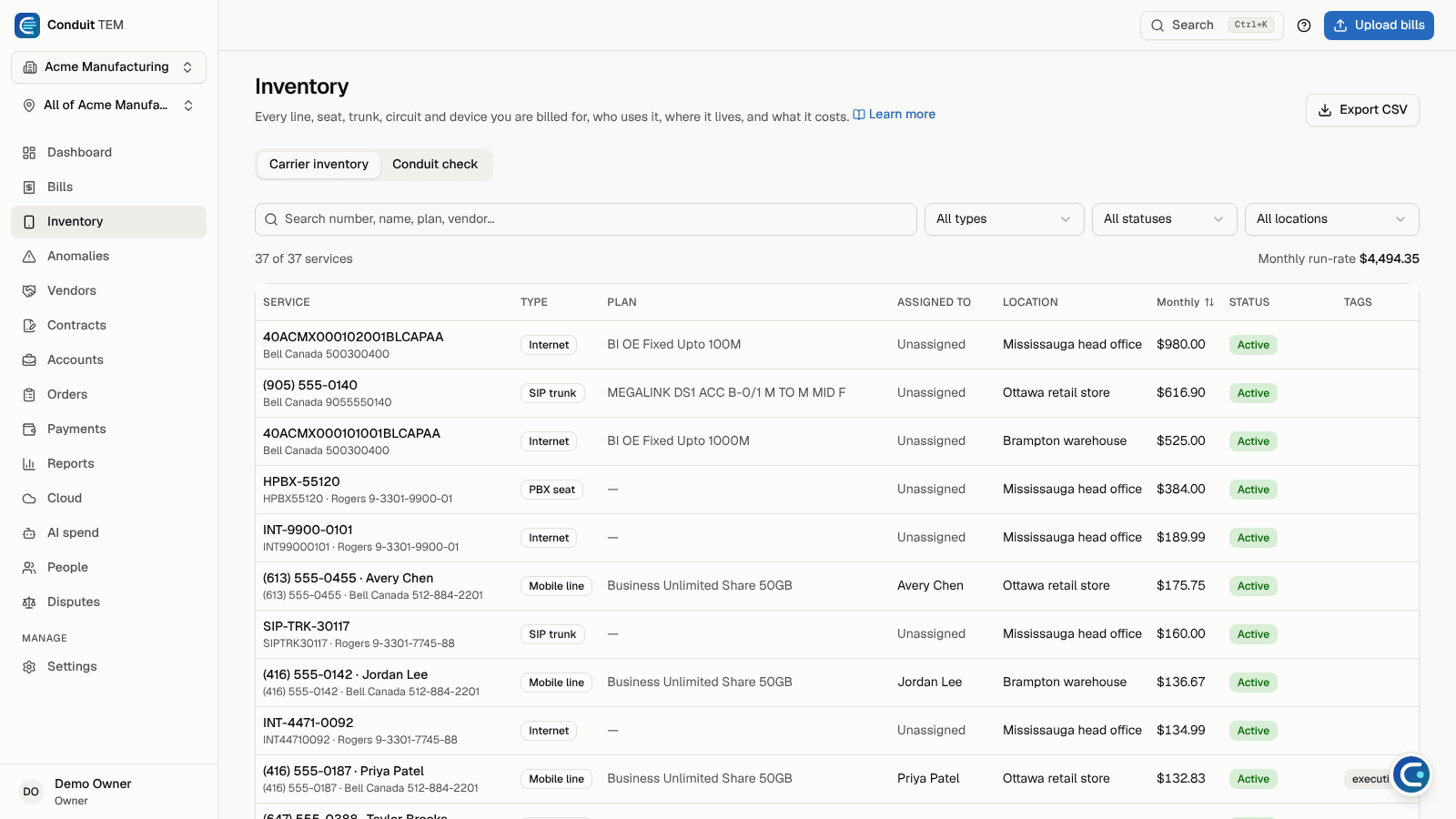Open the help question mark icon
1456x819 pixels.
(x=1304, y=25)
